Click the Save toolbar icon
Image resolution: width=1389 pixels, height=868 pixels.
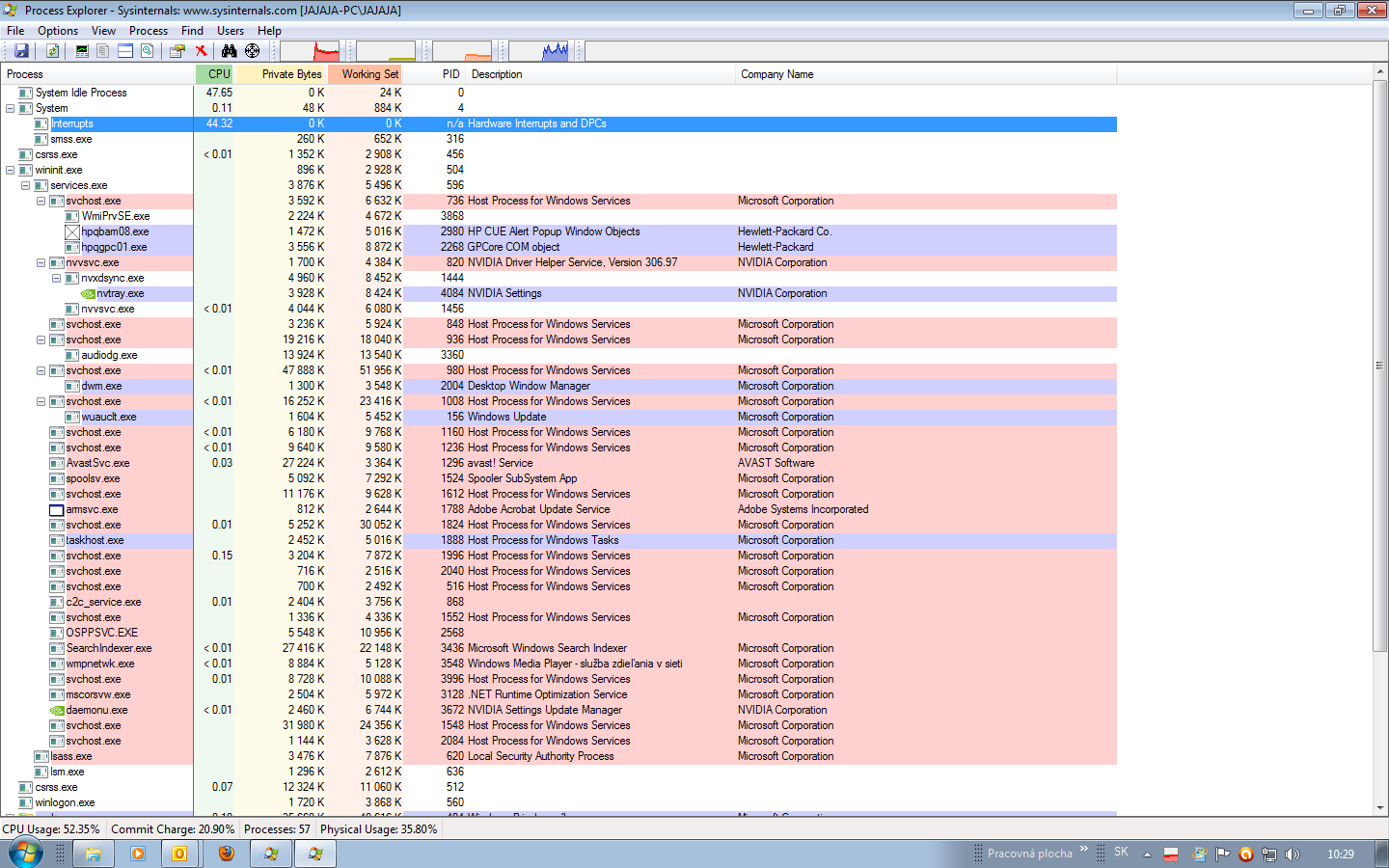[x=21, y=51]
